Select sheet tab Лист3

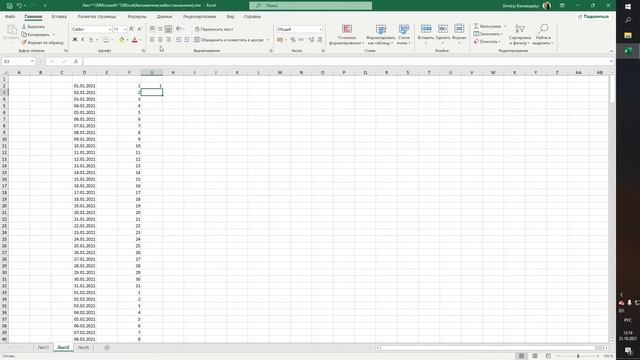click(x=83, y=348)
